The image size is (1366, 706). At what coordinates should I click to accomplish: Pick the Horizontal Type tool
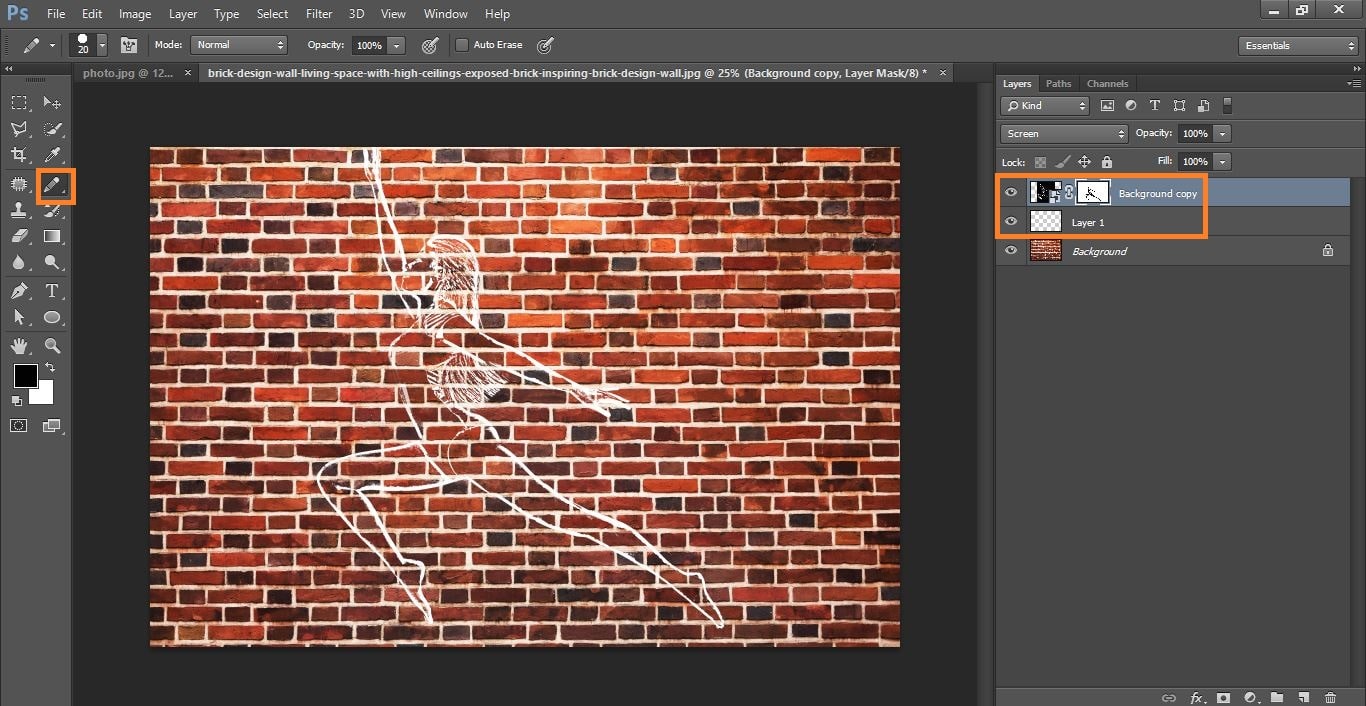click(53, 291)
